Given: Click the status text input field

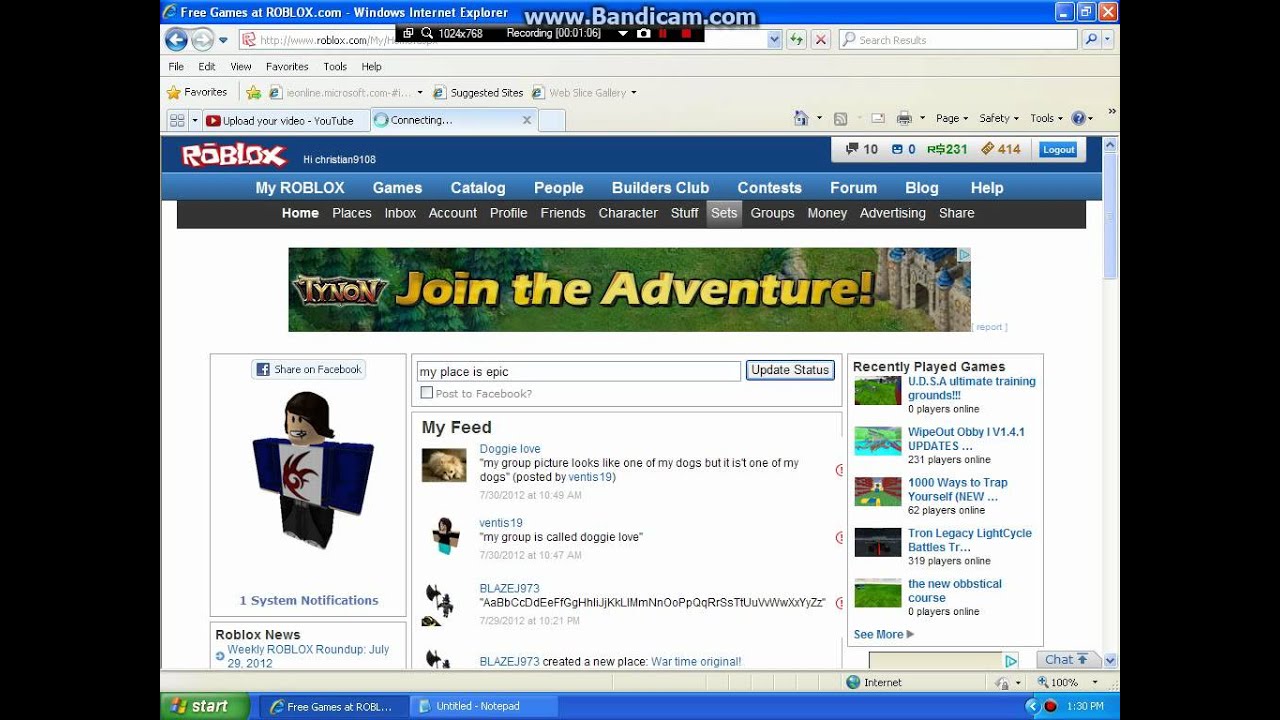Looking at the screenshot, I should [578, 371].
